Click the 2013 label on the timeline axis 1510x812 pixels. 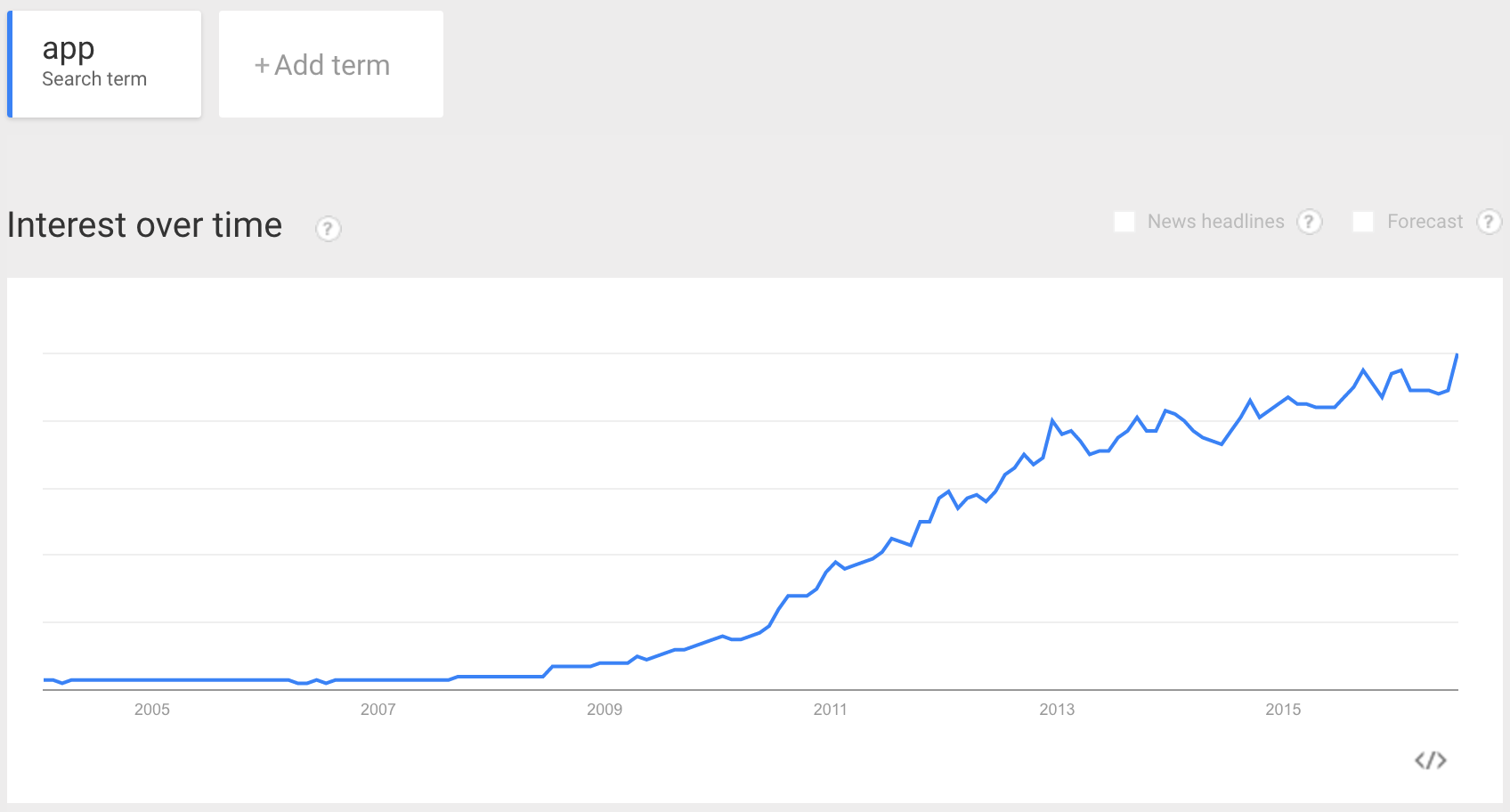(x=1057, y=710)
